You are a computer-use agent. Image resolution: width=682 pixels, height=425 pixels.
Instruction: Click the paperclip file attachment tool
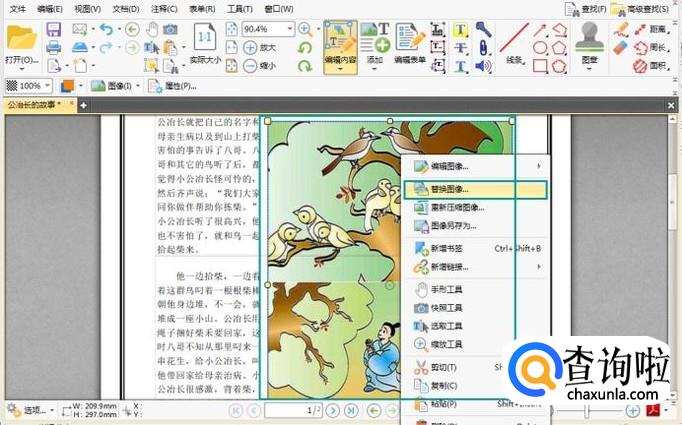coord(483,48)
